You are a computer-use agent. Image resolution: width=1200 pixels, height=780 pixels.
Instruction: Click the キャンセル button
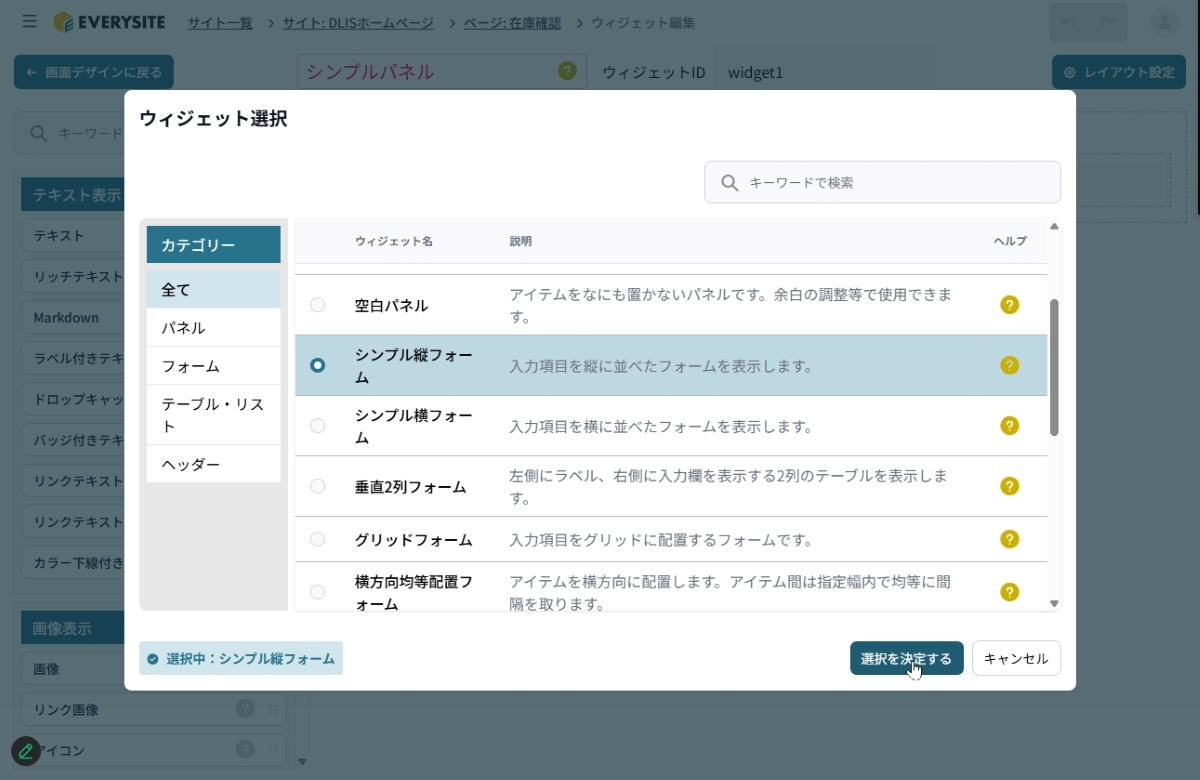pyautogui.click(x=1016, y=659)
